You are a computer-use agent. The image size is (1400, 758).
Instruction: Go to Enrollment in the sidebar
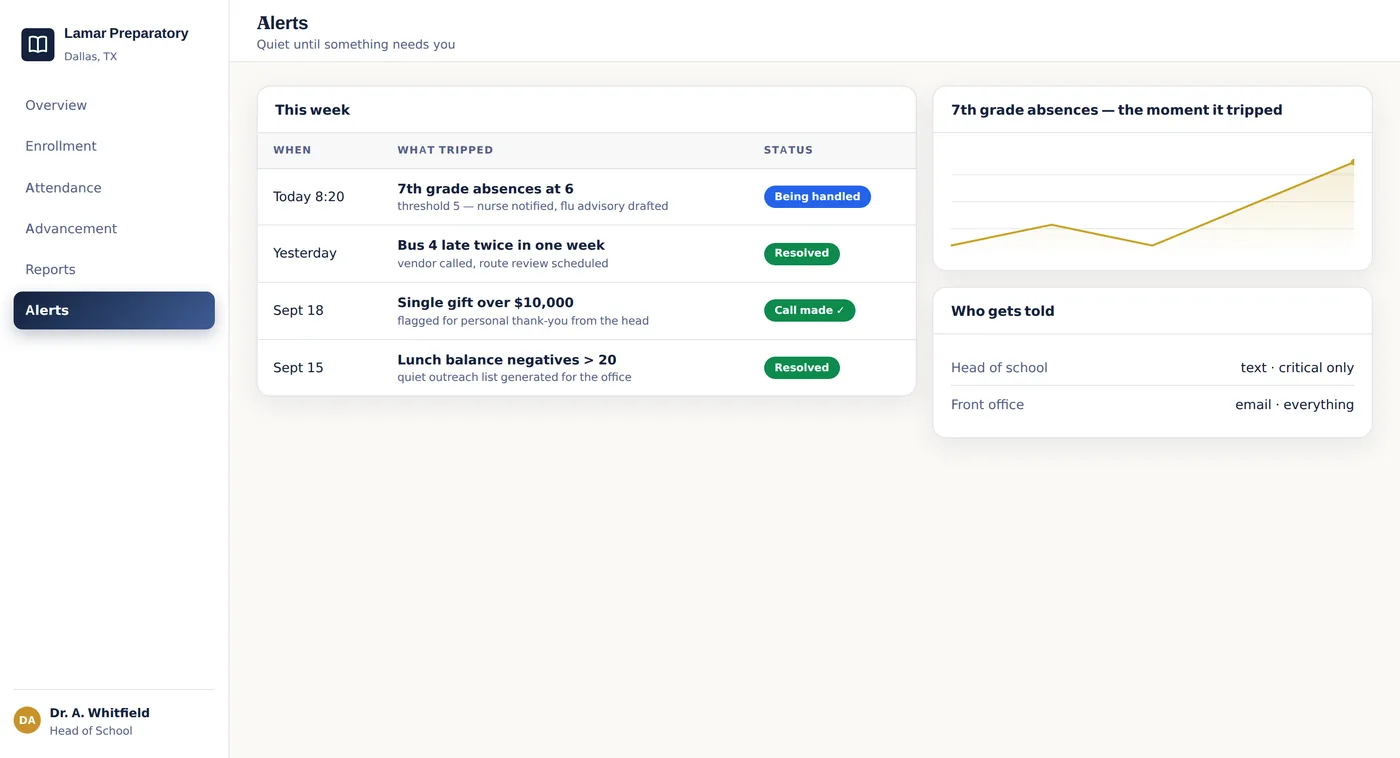pos(114,146)
